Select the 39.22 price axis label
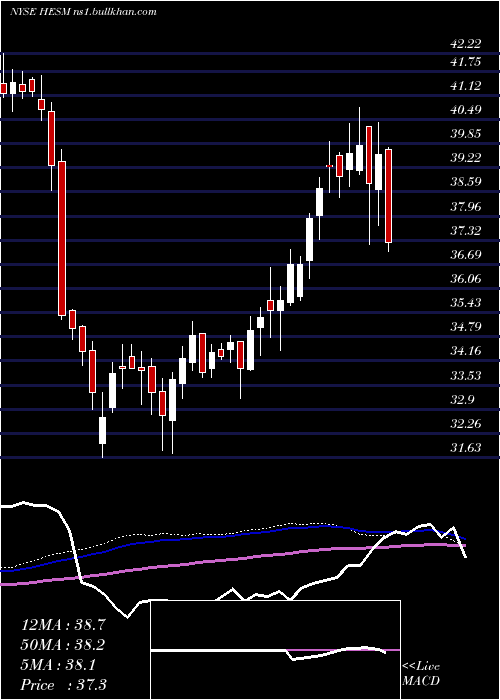The height and width of the screenshot is (700, 500). click(466, 158)
